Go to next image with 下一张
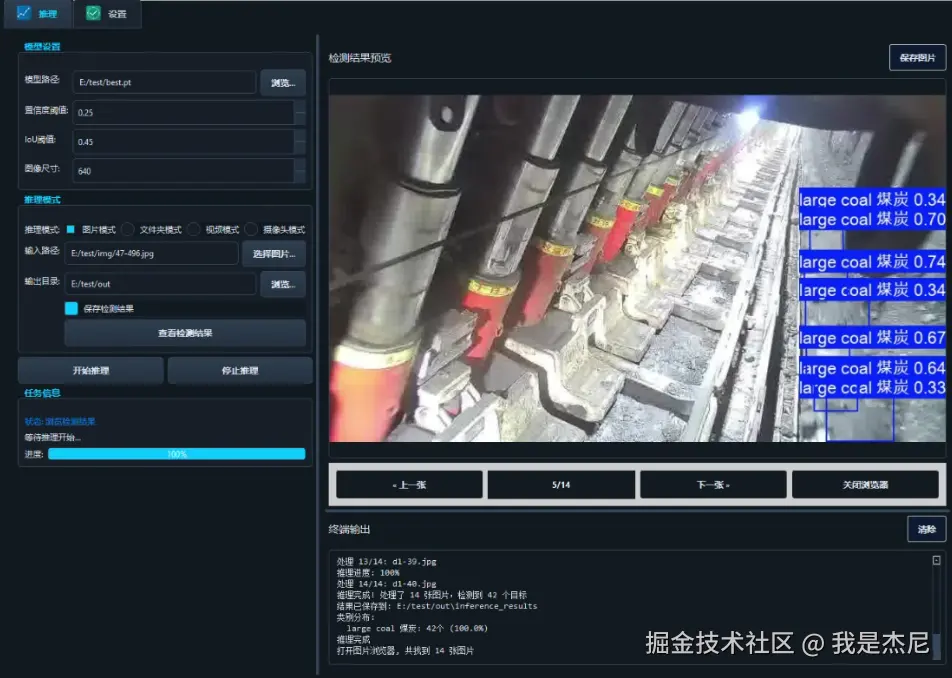This screenshot has height=678, width=952. pos(712,483)
